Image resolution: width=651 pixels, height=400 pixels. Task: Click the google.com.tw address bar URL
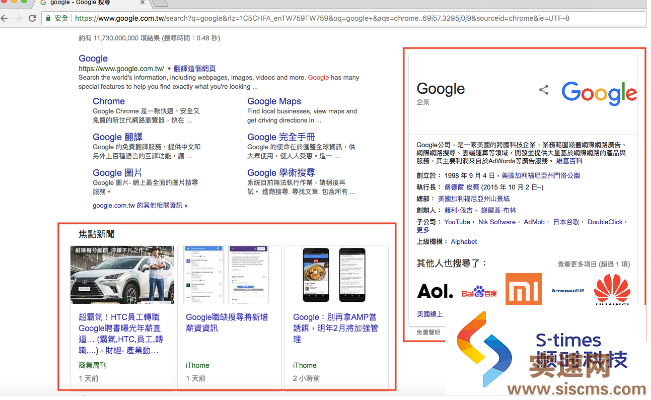(322, 18)
